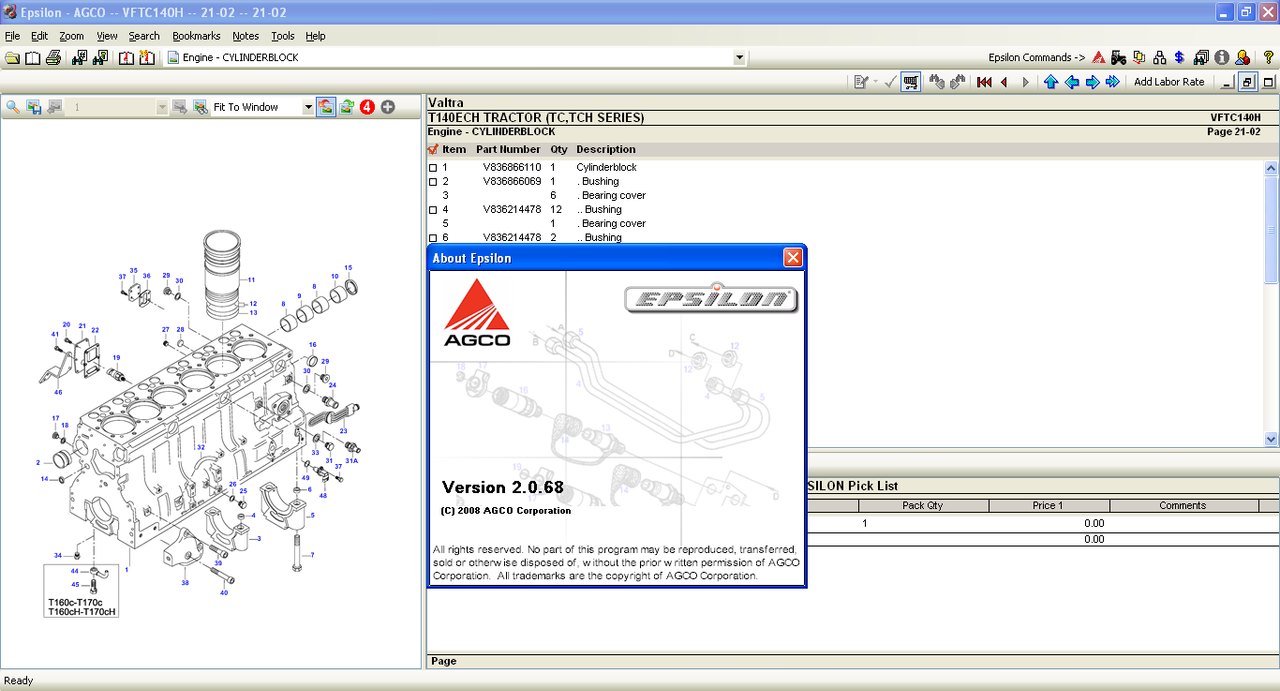Open the Bookmarks menu
This screenshot has height=691, width=1280.
pyautogui.click(x=196, y=36)
